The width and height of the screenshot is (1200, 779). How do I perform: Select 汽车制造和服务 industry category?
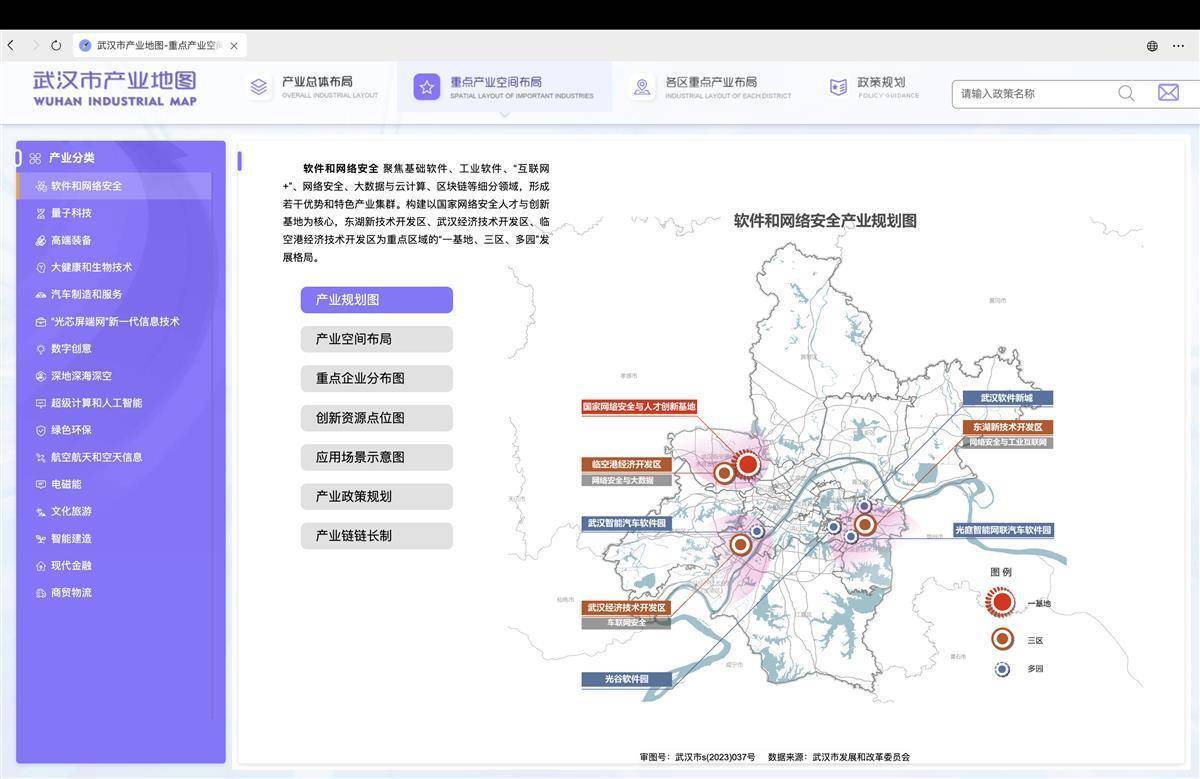click(86, 294)
